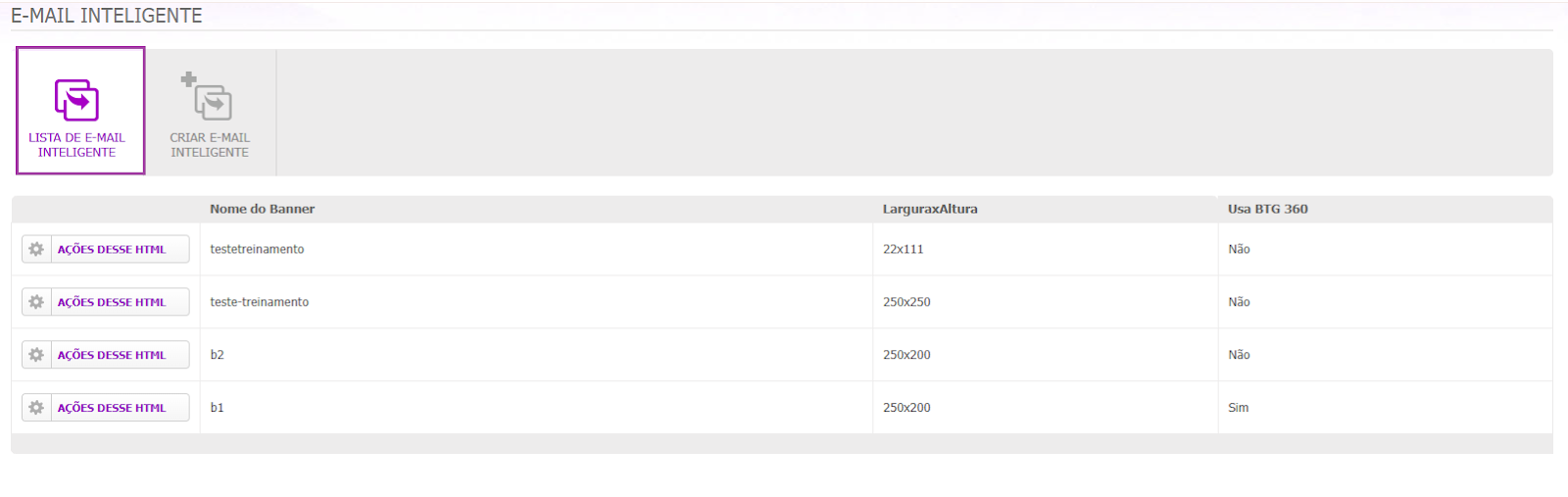This screenshot has height=497, width=1568.
Task: Click the Usa BTG 360 column header
Action: coord(1267,209)
